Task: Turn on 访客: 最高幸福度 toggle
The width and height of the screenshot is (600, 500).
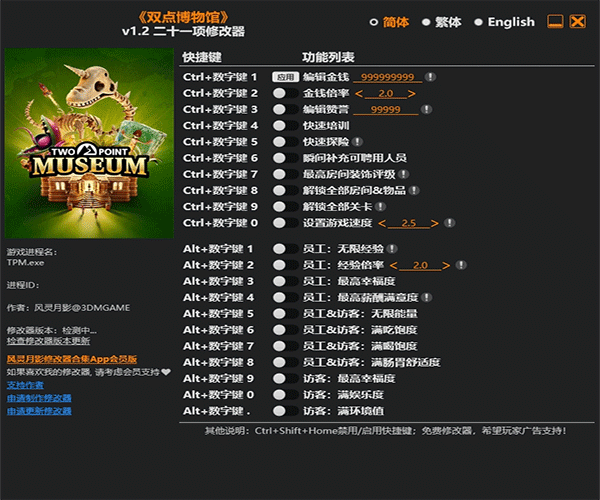Action: pos(284,378)
